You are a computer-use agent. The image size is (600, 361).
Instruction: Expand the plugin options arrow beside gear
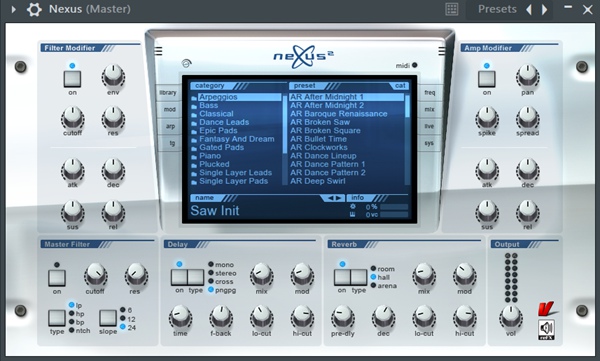13,9
